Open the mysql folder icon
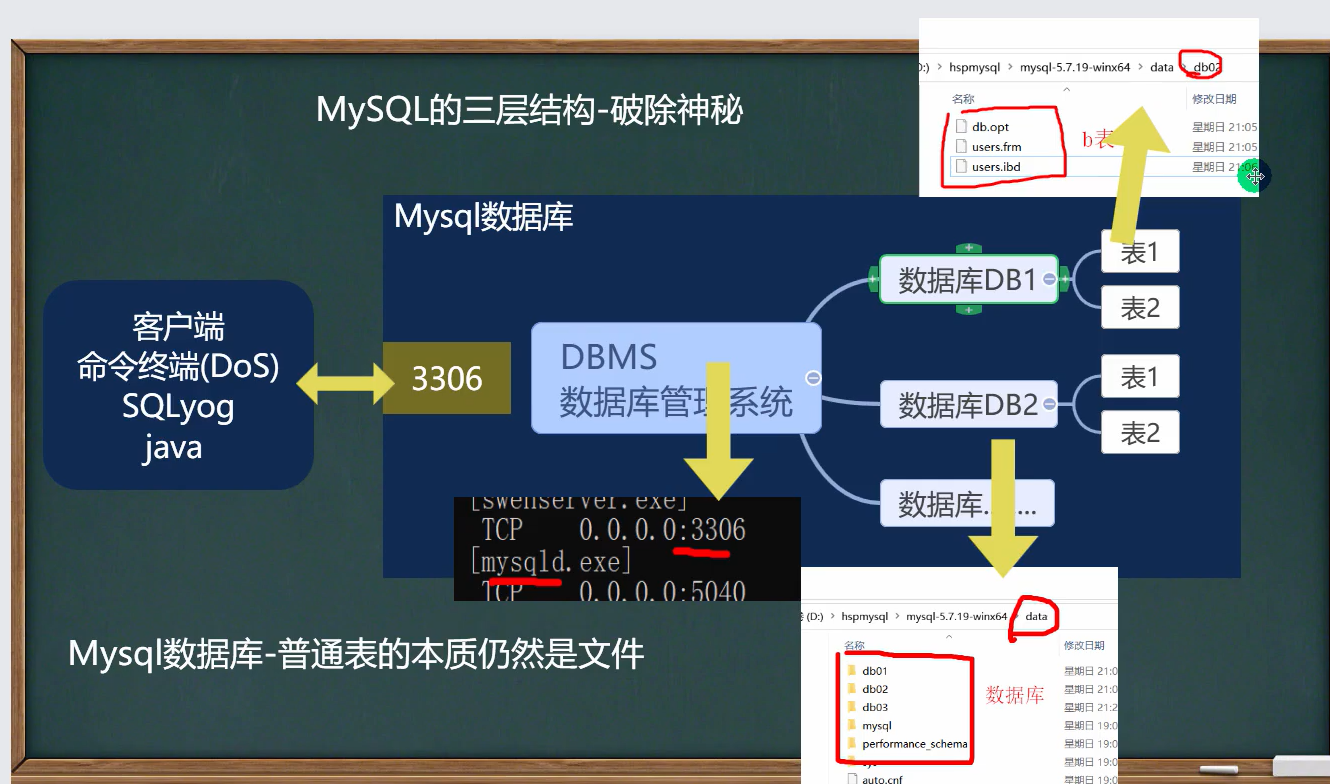Image resolution: width=1330 pixels, height=784 pixels. click(851, 725)
